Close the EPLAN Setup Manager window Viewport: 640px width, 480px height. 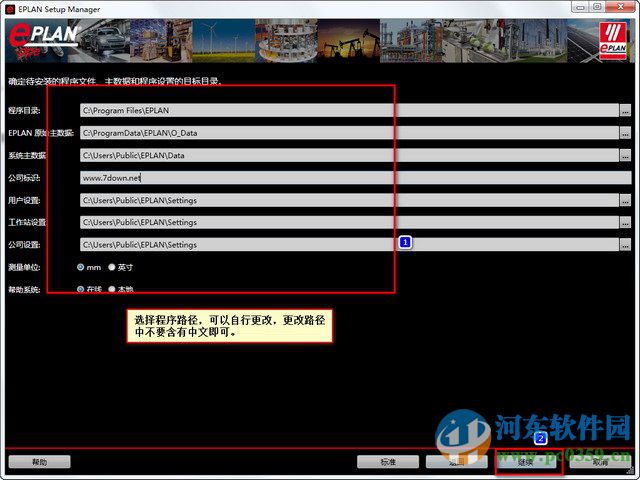[621, 7]
